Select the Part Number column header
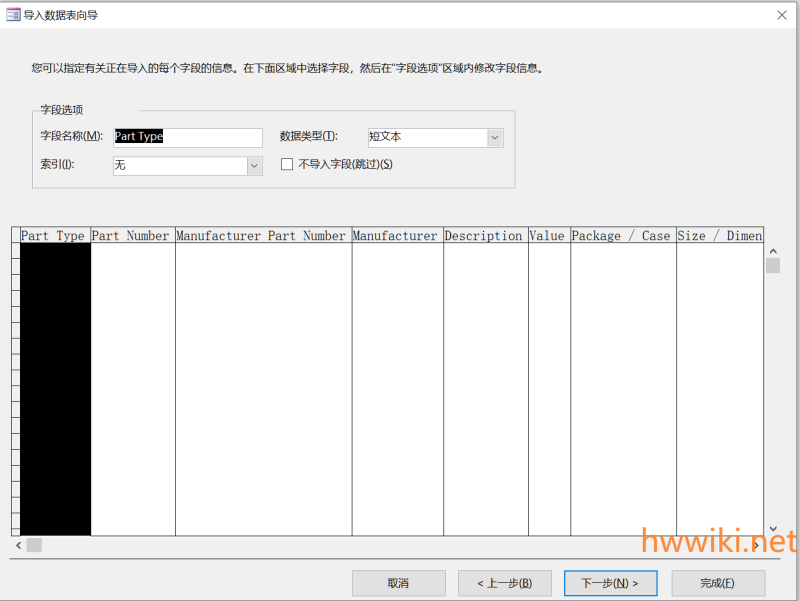 point(131,236)
